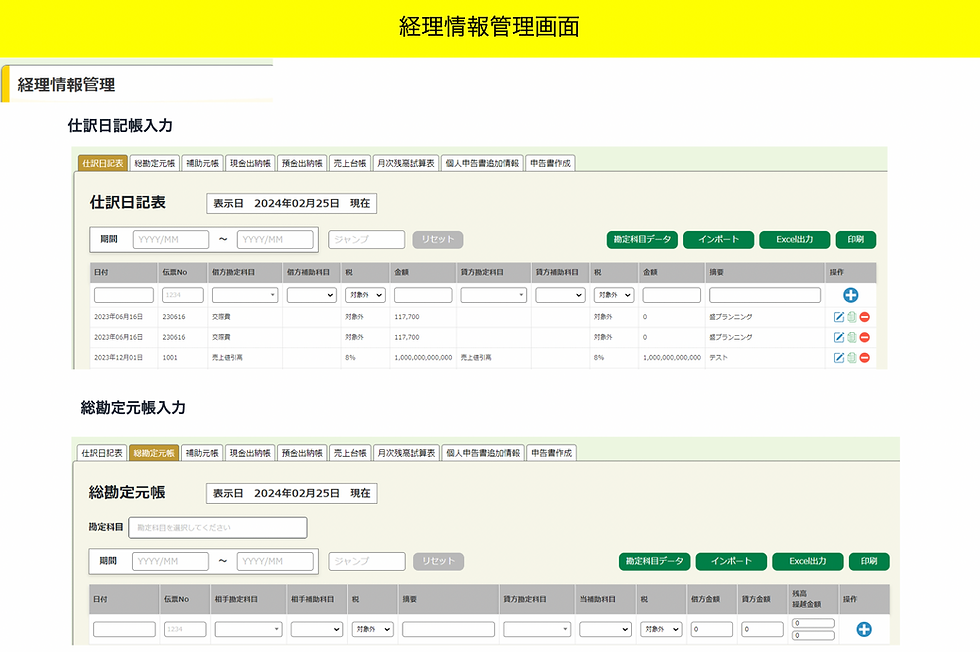
Task: Open 月次残高試算表 tab in the upper panel
Action: click(406, 163)
